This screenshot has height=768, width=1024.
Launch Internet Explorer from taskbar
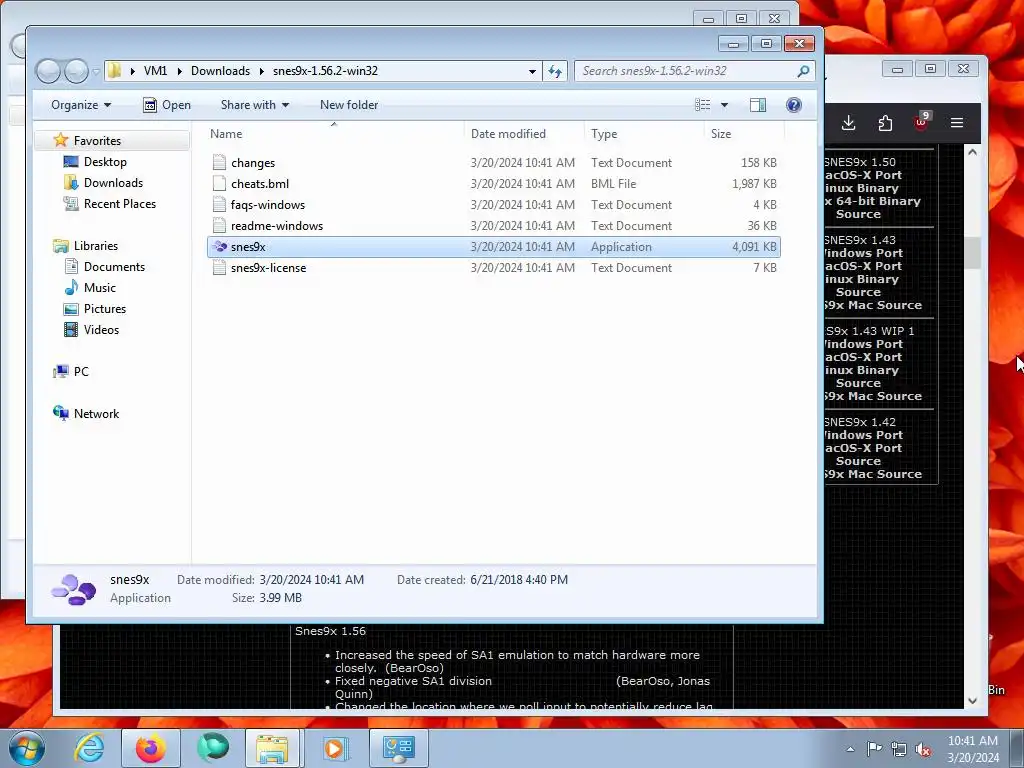click(89, 748)
